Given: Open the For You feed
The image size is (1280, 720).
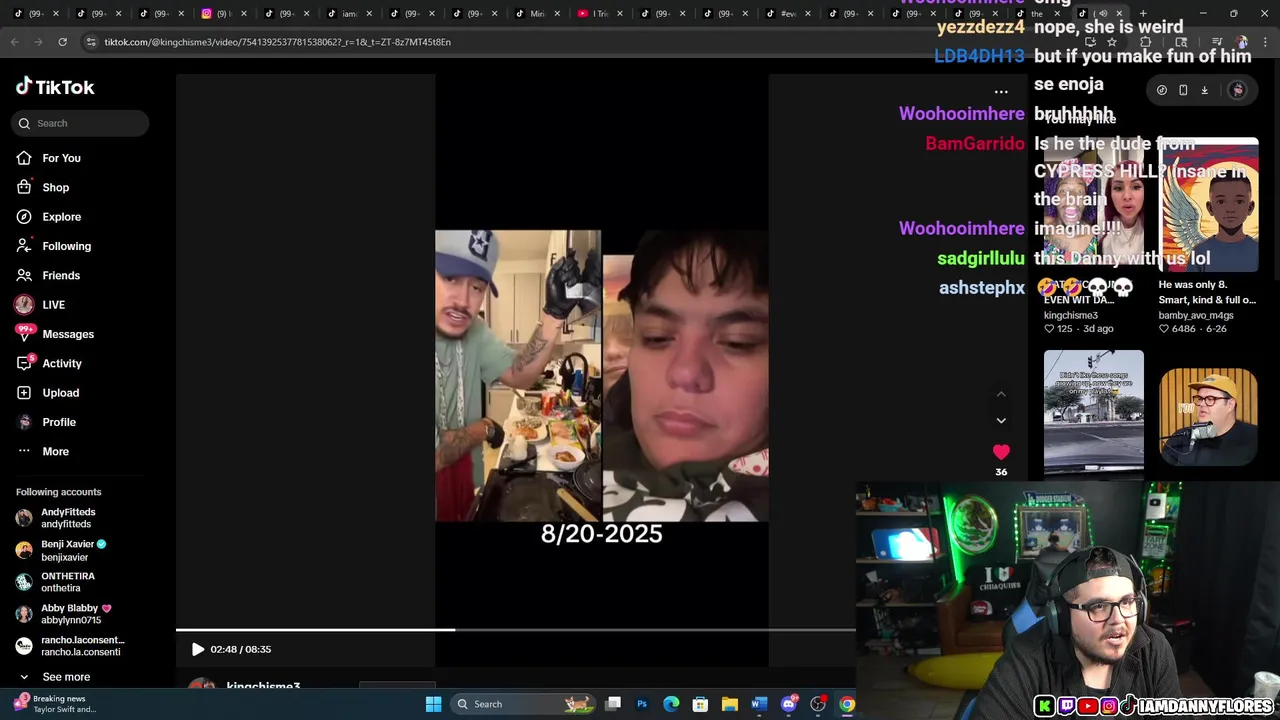Looking at the screenshot, I should (48, 158).
